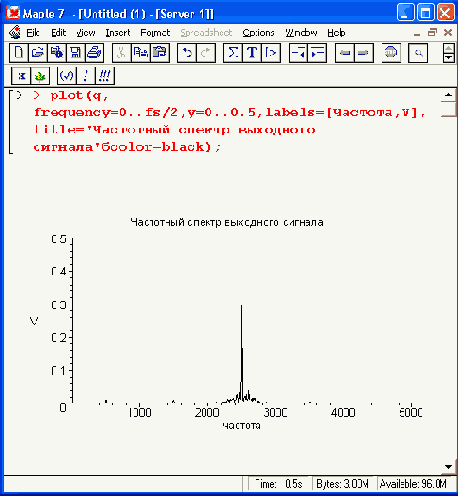This screenshot has height=496, width=458.
Task: Expand the toolbar overflow down arrow
Action: pyautogui.click(x=449, y=58)
